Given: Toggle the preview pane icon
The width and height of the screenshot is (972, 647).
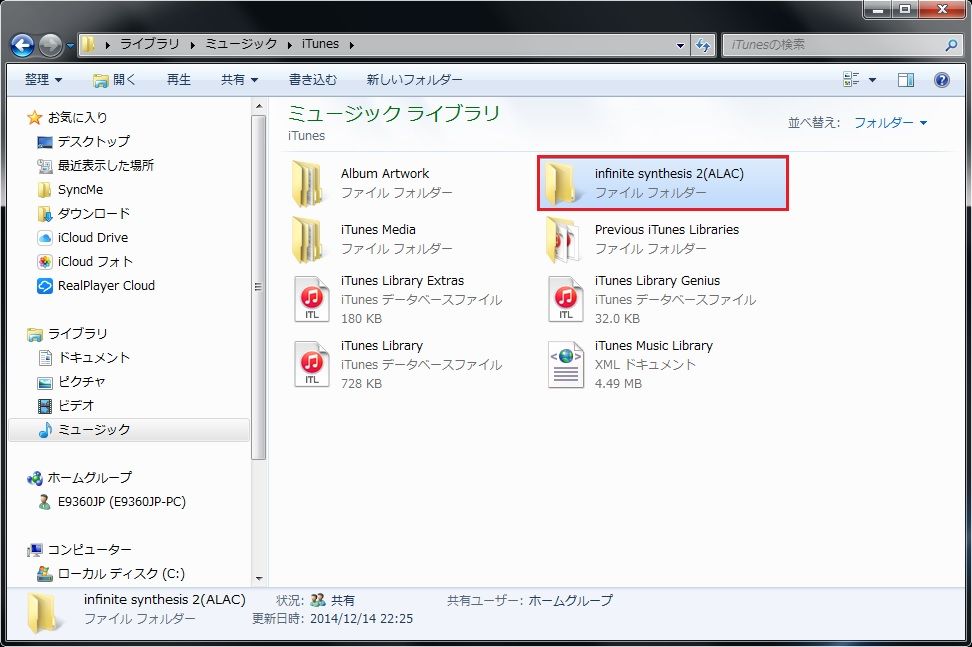Looking at the screenshot, I should [x=906, y=79].
